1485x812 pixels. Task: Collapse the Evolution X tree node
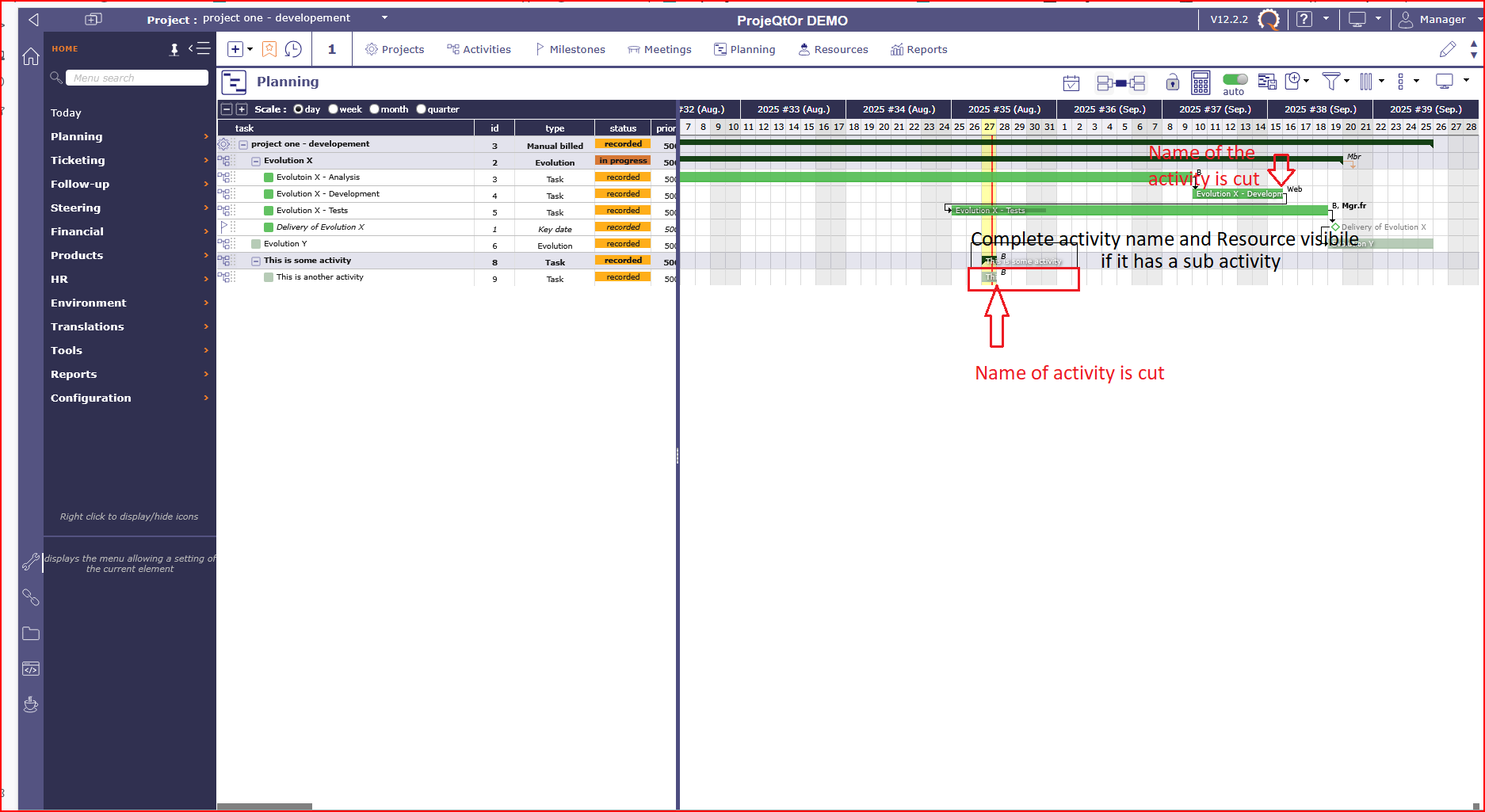256,161
